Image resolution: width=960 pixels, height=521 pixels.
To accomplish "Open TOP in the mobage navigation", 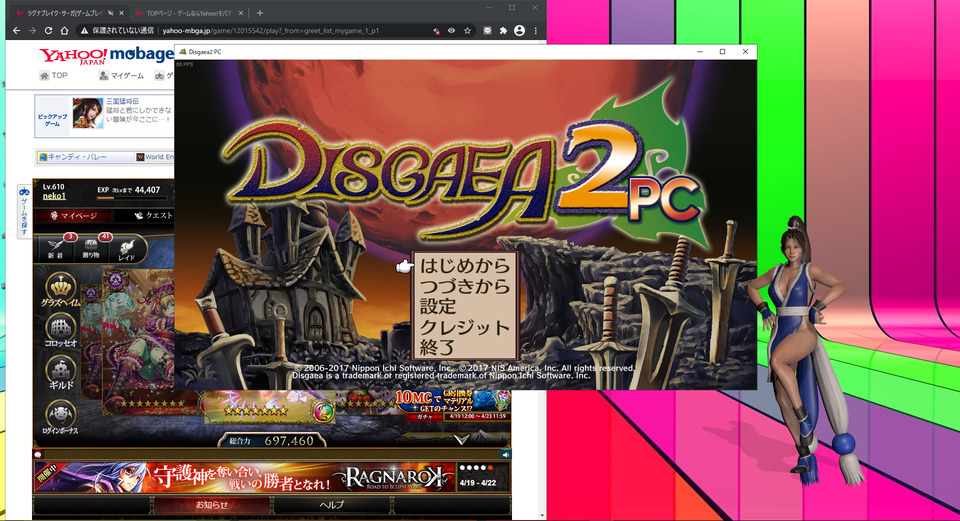I will pyautogui.click(x=54, y=76).
